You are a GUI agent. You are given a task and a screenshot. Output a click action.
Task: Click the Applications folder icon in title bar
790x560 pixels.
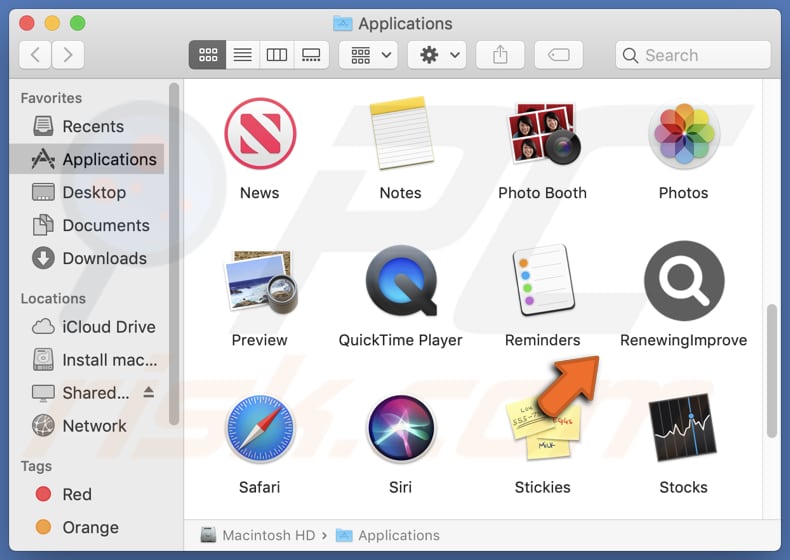click(343, 23)
